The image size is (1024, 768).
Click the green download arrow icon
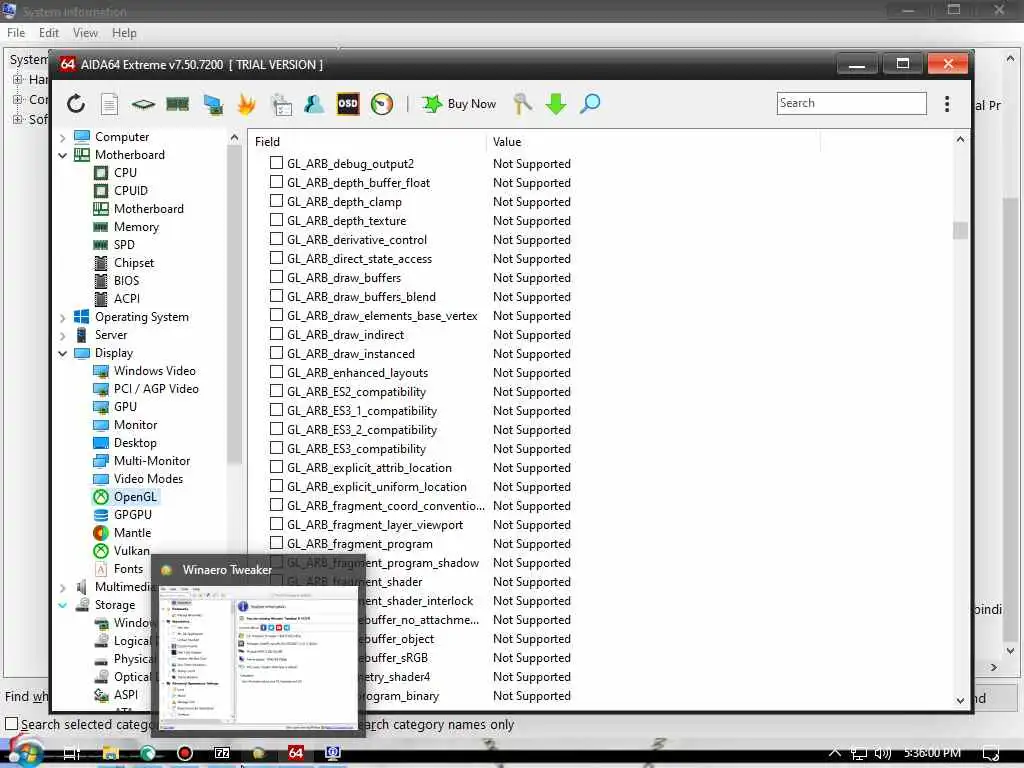click(x=556, y=104)
